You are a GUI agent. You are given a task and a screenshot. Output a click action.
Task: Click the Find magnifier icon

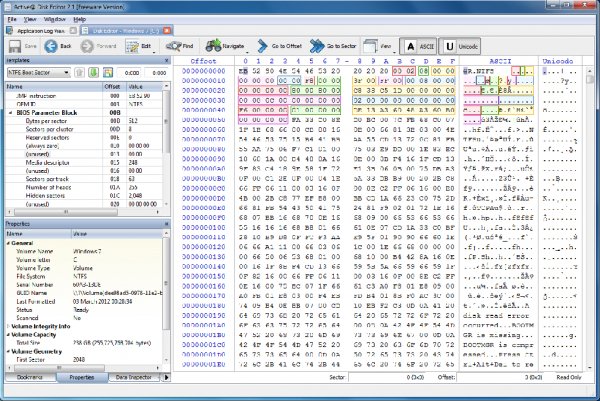click(x=173, y=46)
